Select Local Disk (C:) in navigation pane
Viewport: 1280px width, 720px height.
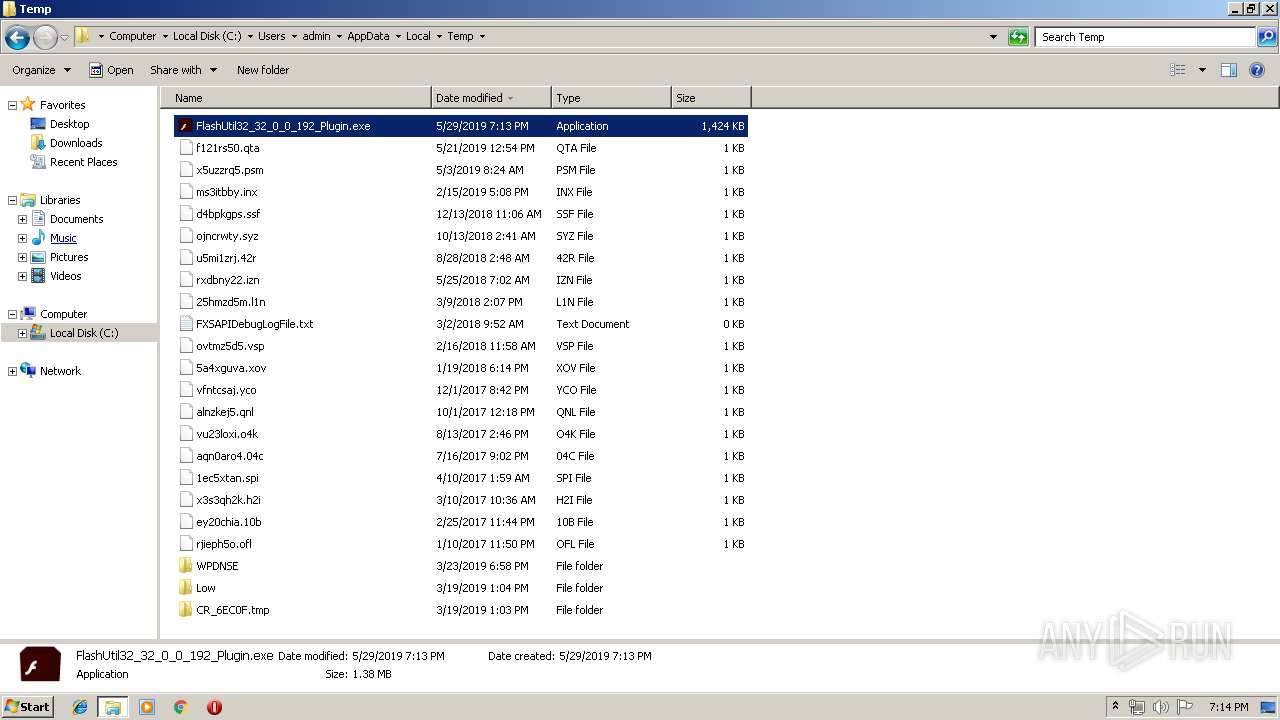[x=84, y=333]
